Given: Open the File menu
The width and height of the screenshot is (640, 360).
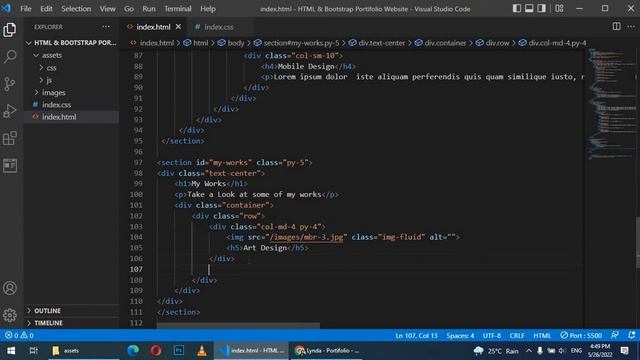Looking at the screenshot, I should pyautogui.click(x=26, y=9).
